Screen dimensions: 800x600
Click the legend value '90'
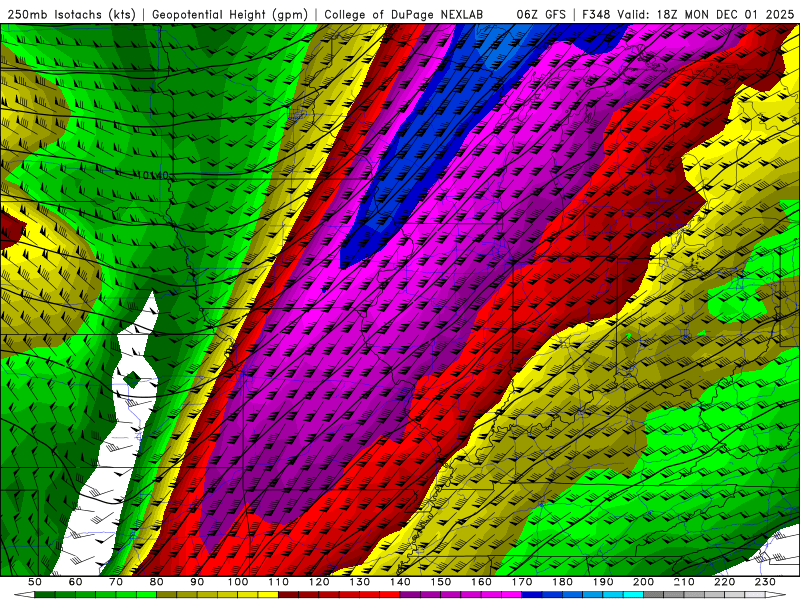[x=197, y=582]
